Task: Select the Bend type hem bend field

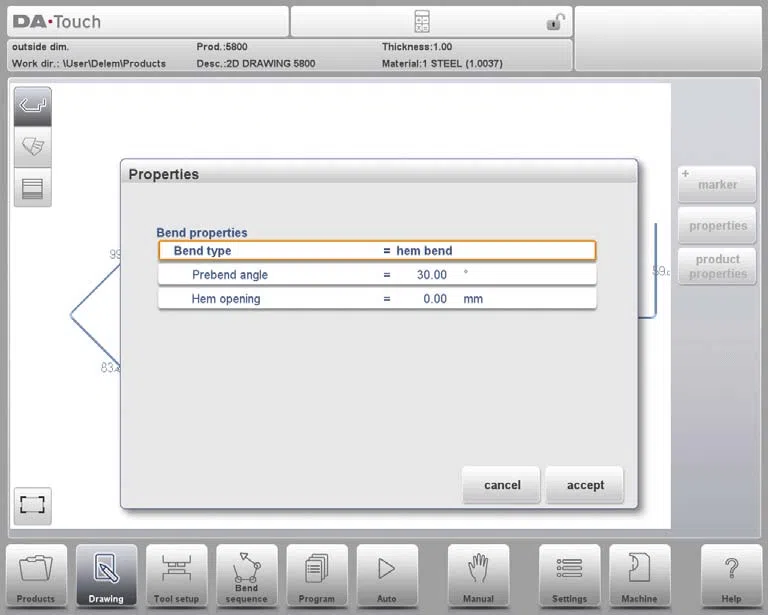Action: 377,251
